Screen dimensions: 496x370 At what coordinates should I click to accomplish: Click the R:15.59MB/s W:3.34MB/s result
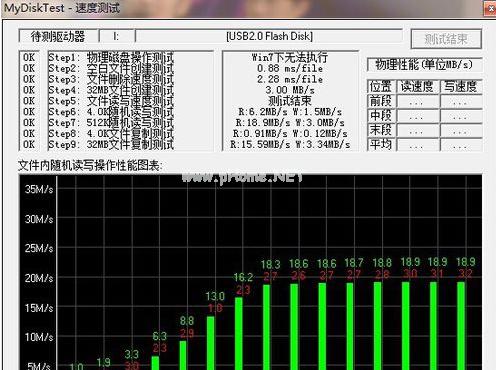click(x=290, y=144)
